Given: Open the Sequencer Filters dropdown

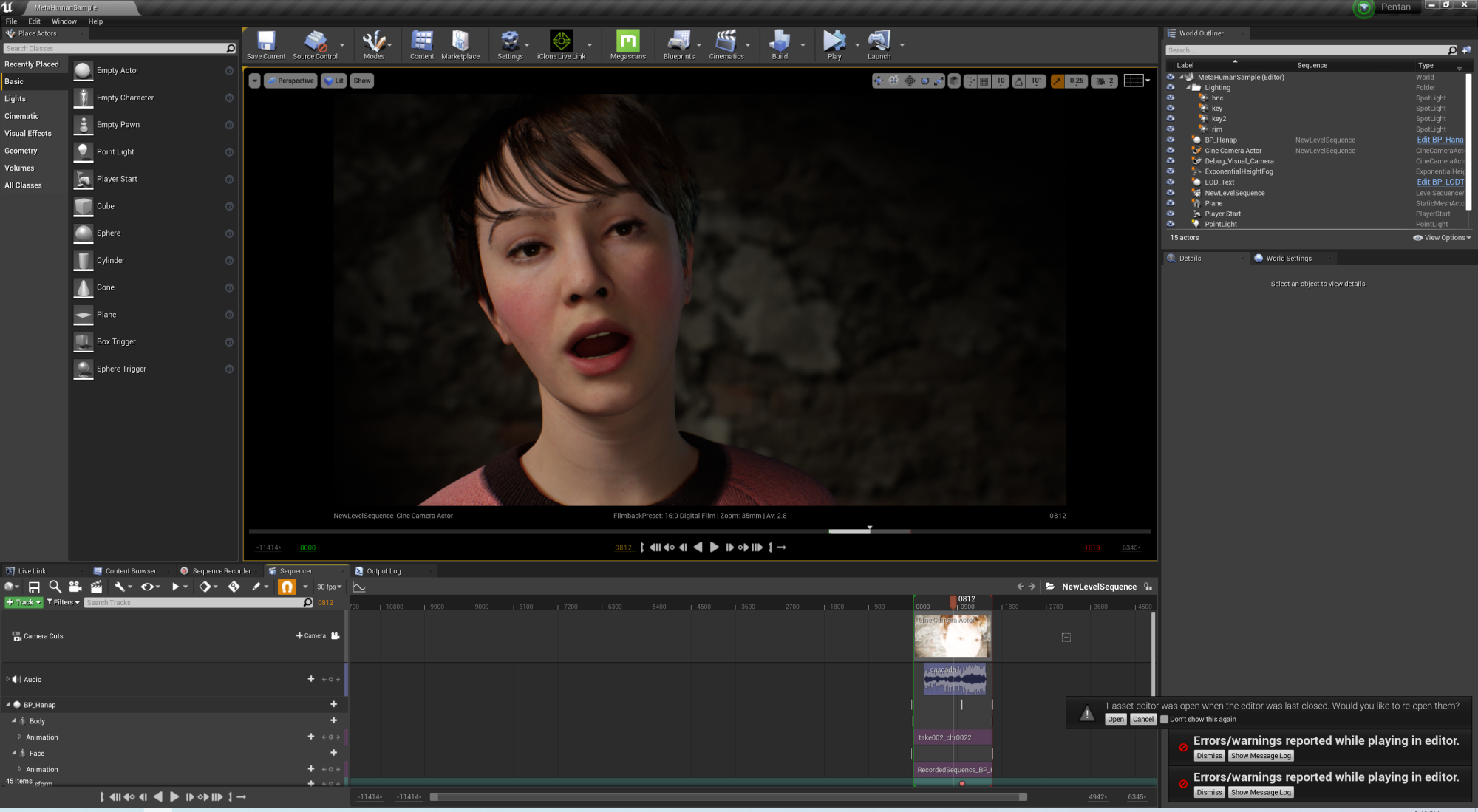Looking at the screenshot, I should tap(63, 602).
